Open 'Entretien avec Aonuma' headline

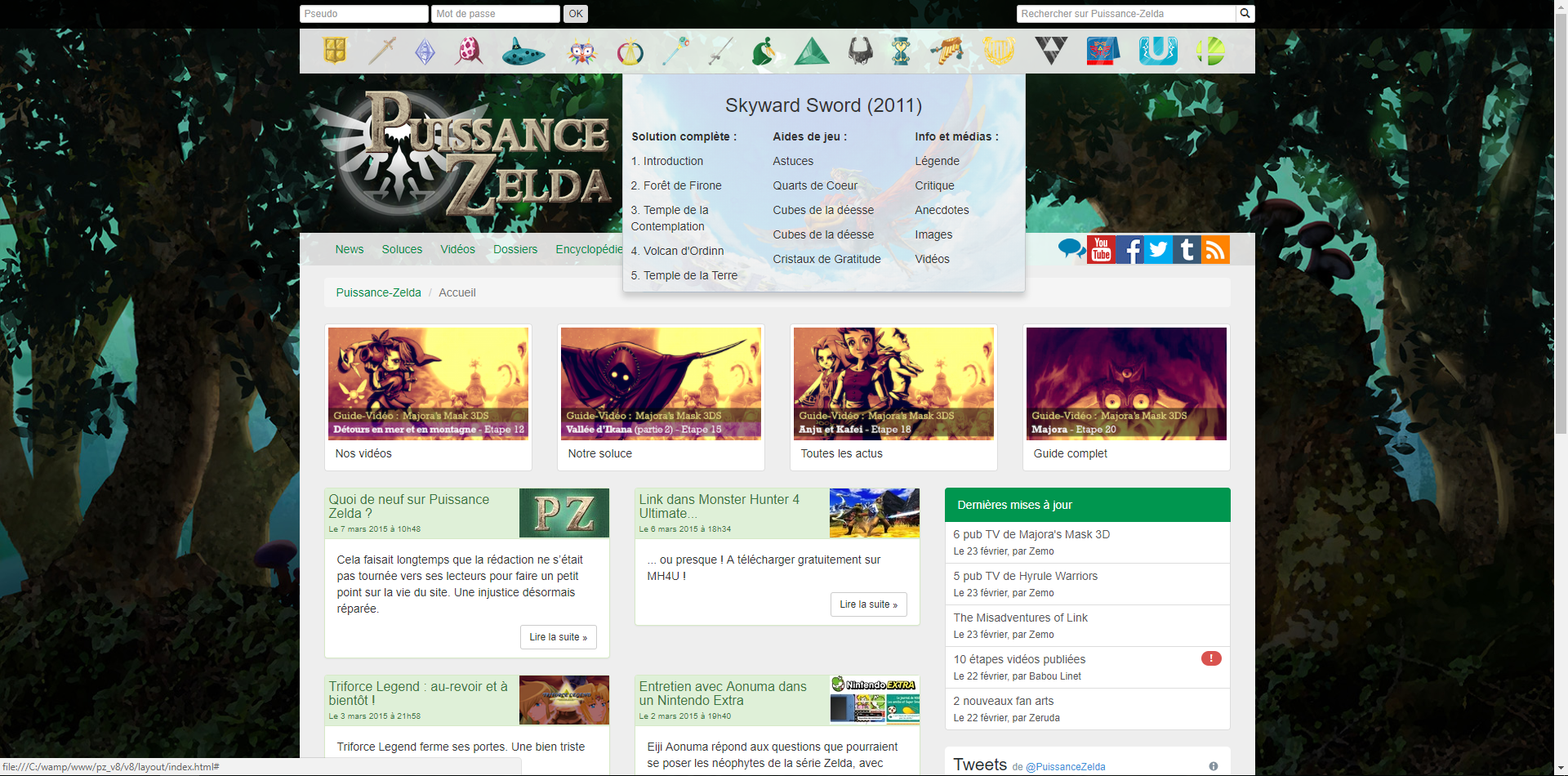click(x=723, y=693)
